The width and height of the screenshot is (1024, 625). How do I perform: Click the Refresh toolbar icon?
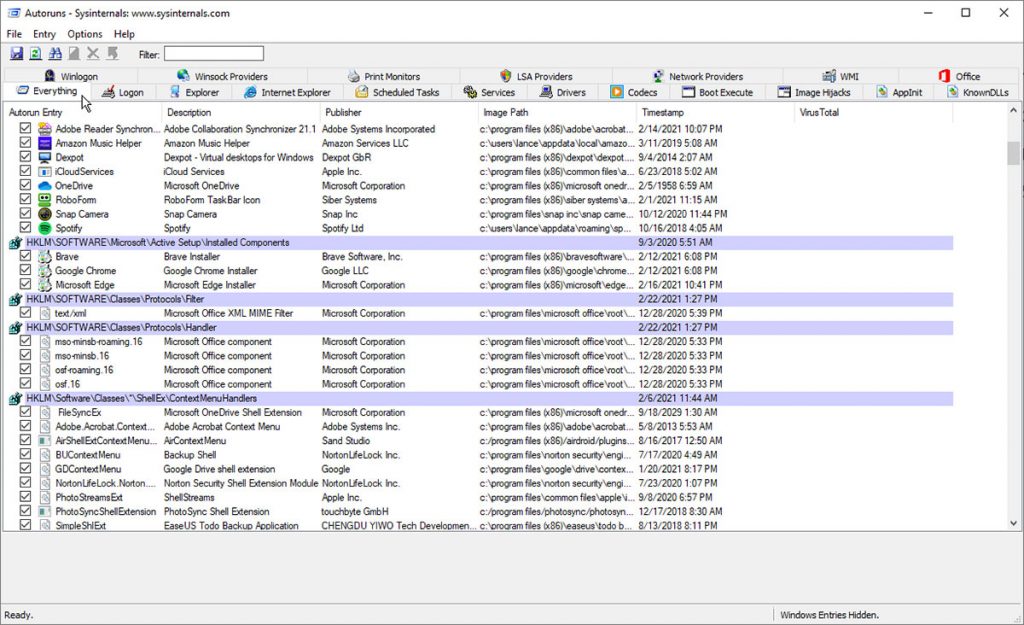[36, 54]
